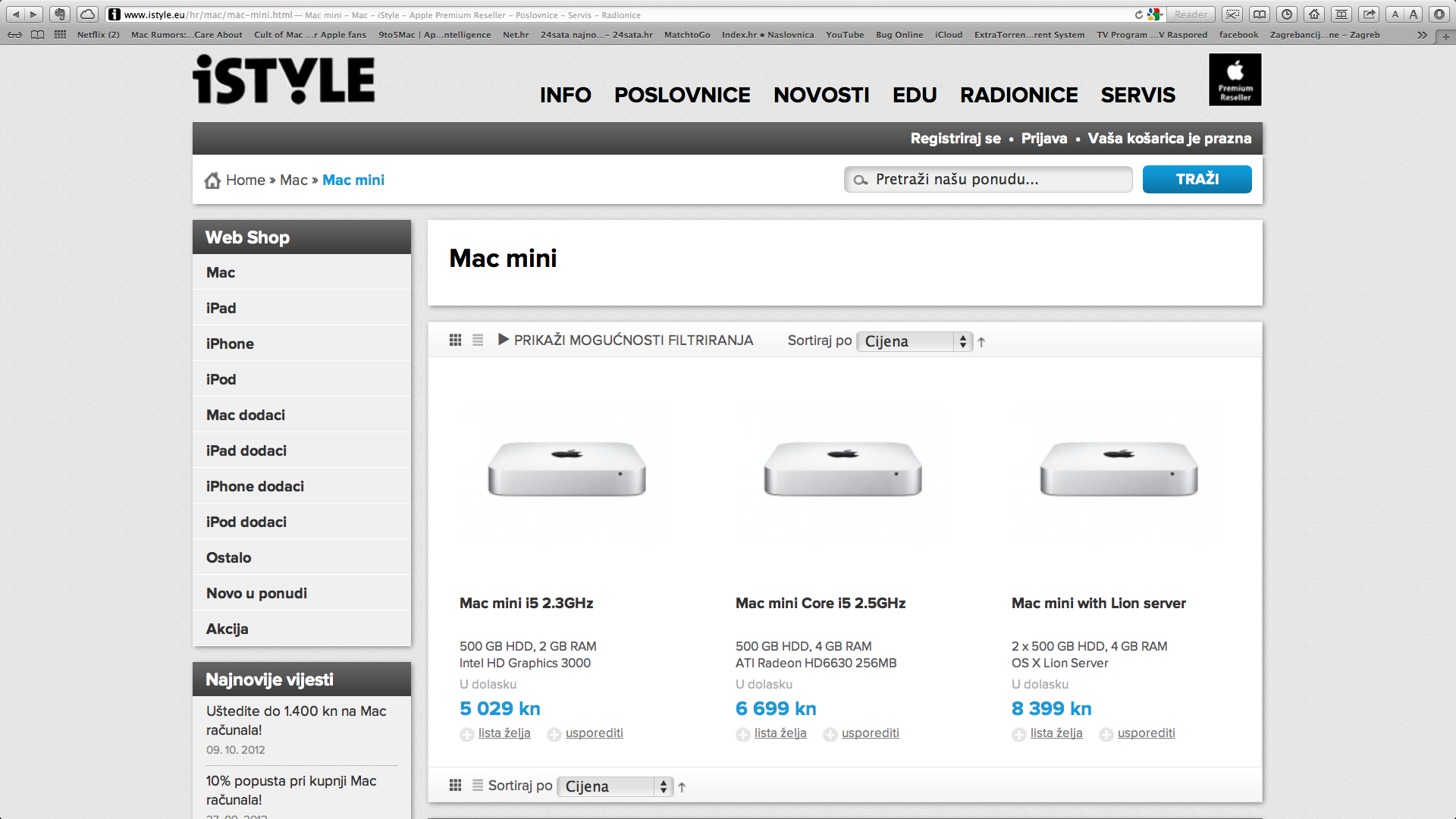
Task: Increase text size with large A button
Action: click(x=1414, y=14)
